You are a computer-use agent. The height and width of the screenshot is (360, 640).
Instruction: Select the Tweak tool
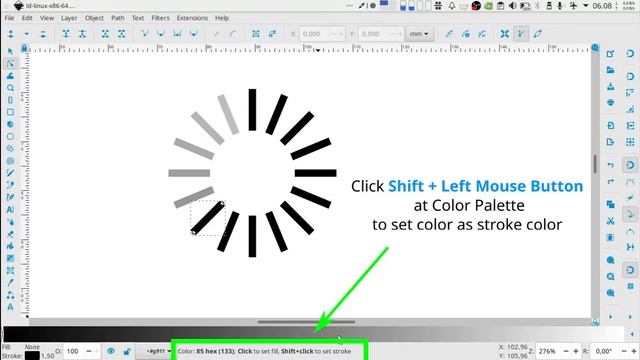click(10, 76)
